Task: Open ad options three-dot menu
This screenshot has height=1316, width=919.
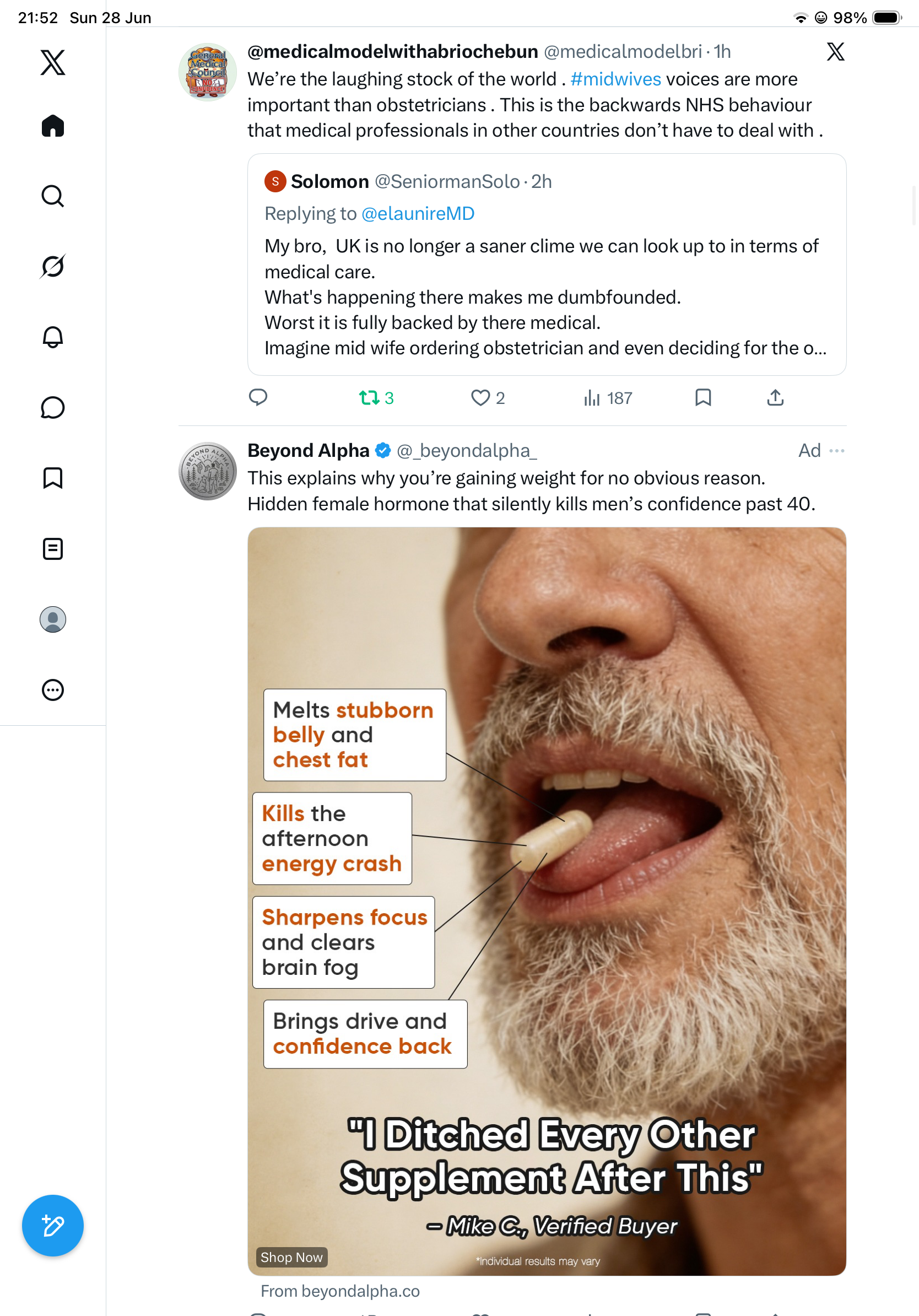Action: coord(837,450)
